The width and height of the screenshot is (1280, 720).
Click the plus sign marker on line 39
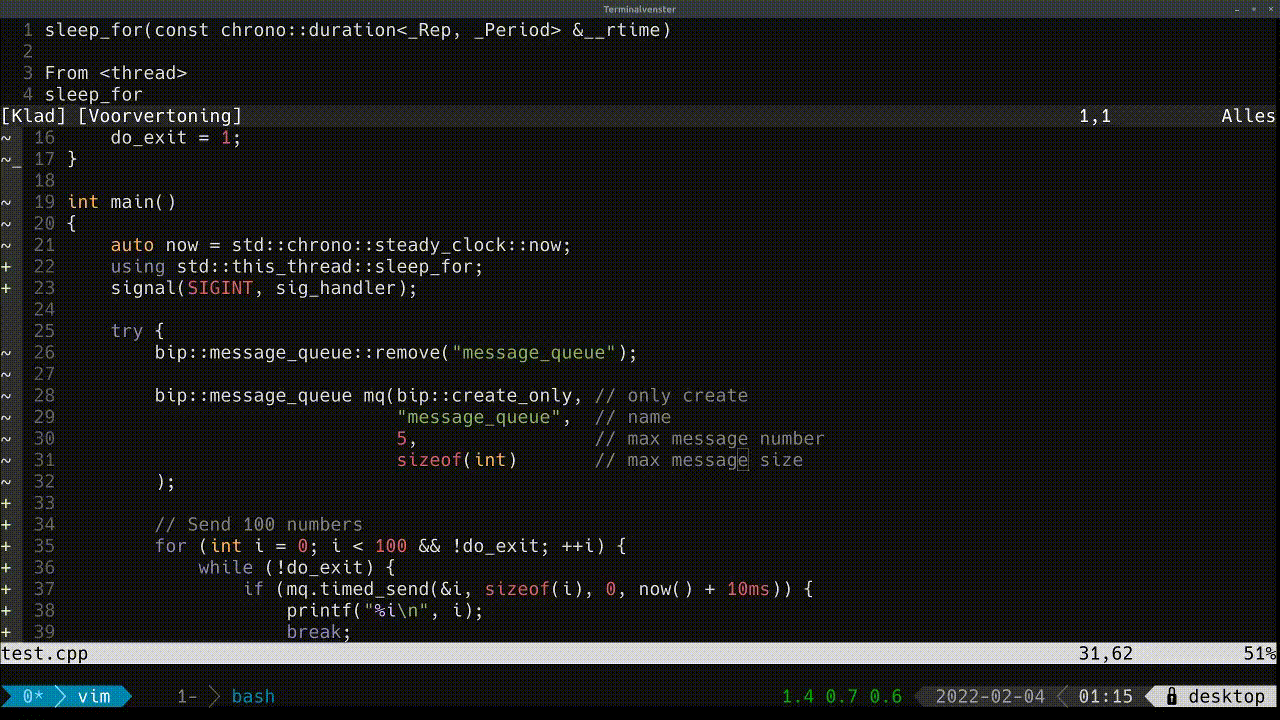pyautogui.click(x=6, y=633)
